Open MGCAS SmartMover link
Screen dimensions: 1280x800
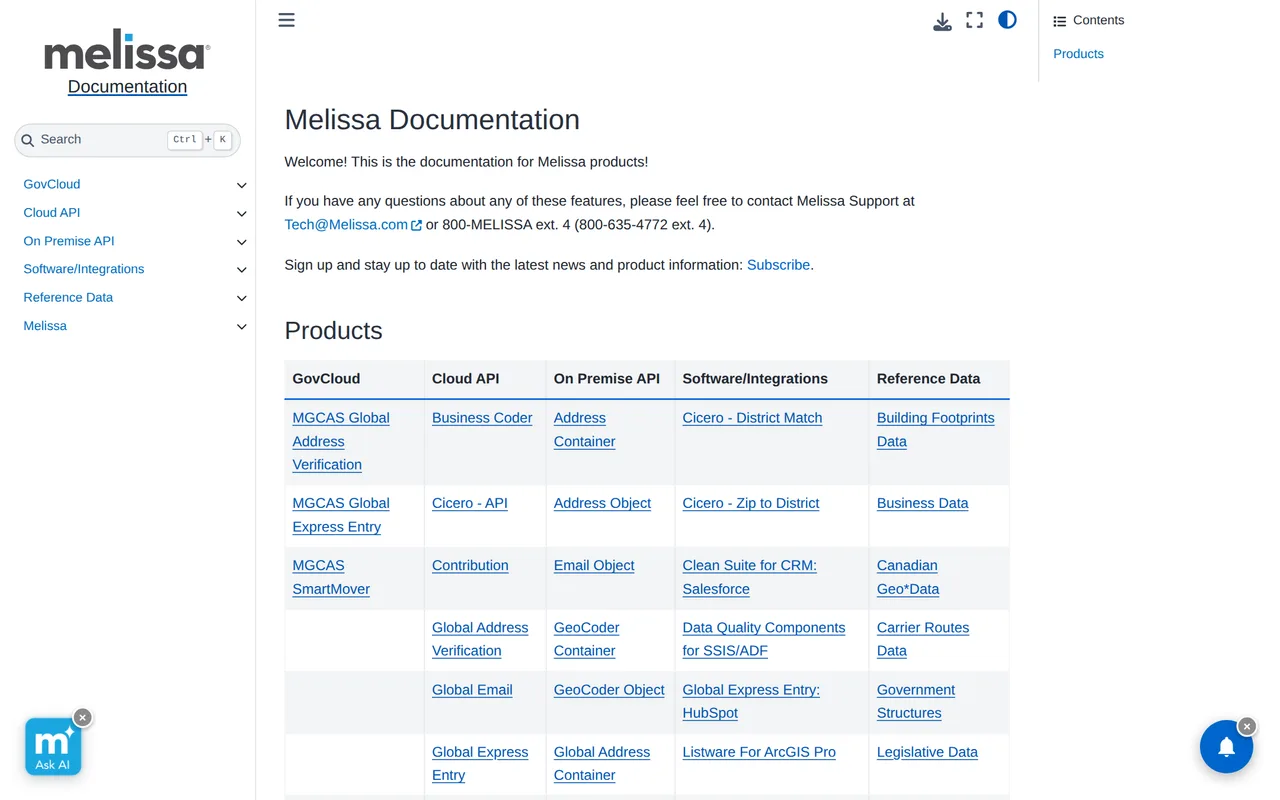tap(331, 577)
